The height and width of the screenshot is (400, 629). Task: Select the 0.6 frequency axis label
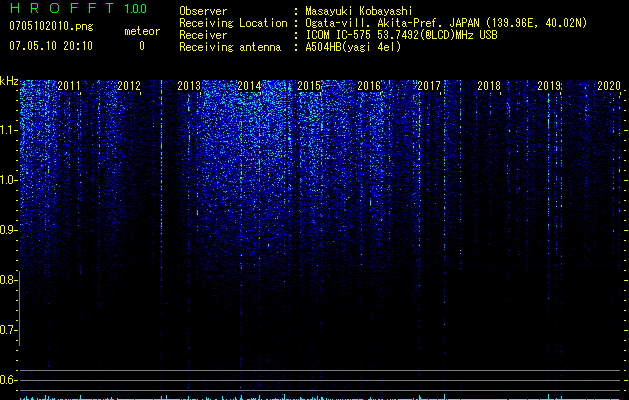pyautogui.click(x=8, y=380)
